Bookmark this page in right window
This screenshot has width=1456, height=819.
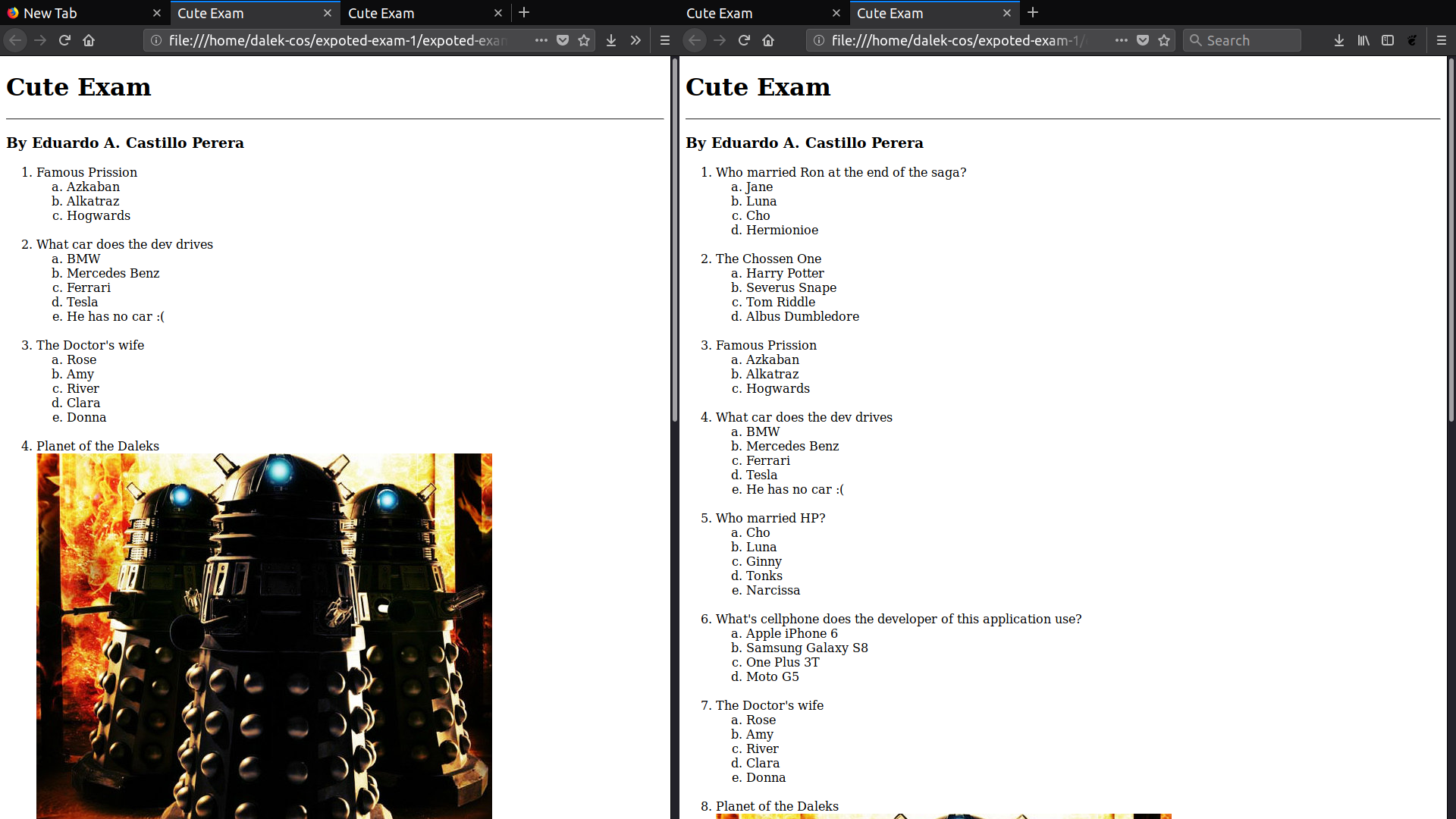(x=1164, y=40)
